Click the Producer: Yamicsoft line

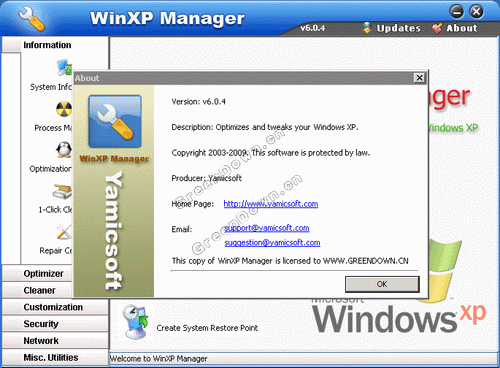(x=206, y=178)
